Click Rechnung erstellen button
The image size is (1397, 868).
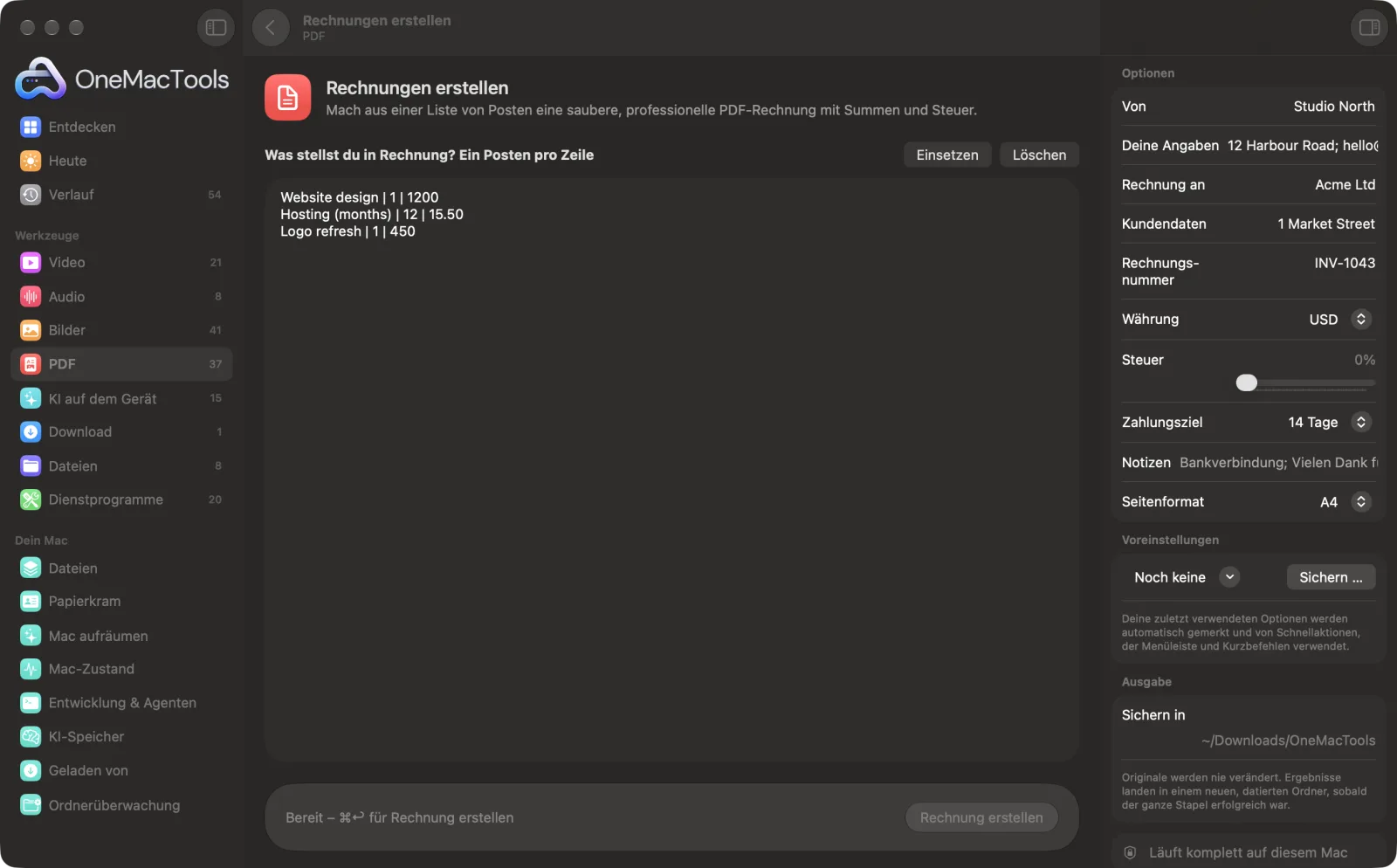tap(981, 818)
